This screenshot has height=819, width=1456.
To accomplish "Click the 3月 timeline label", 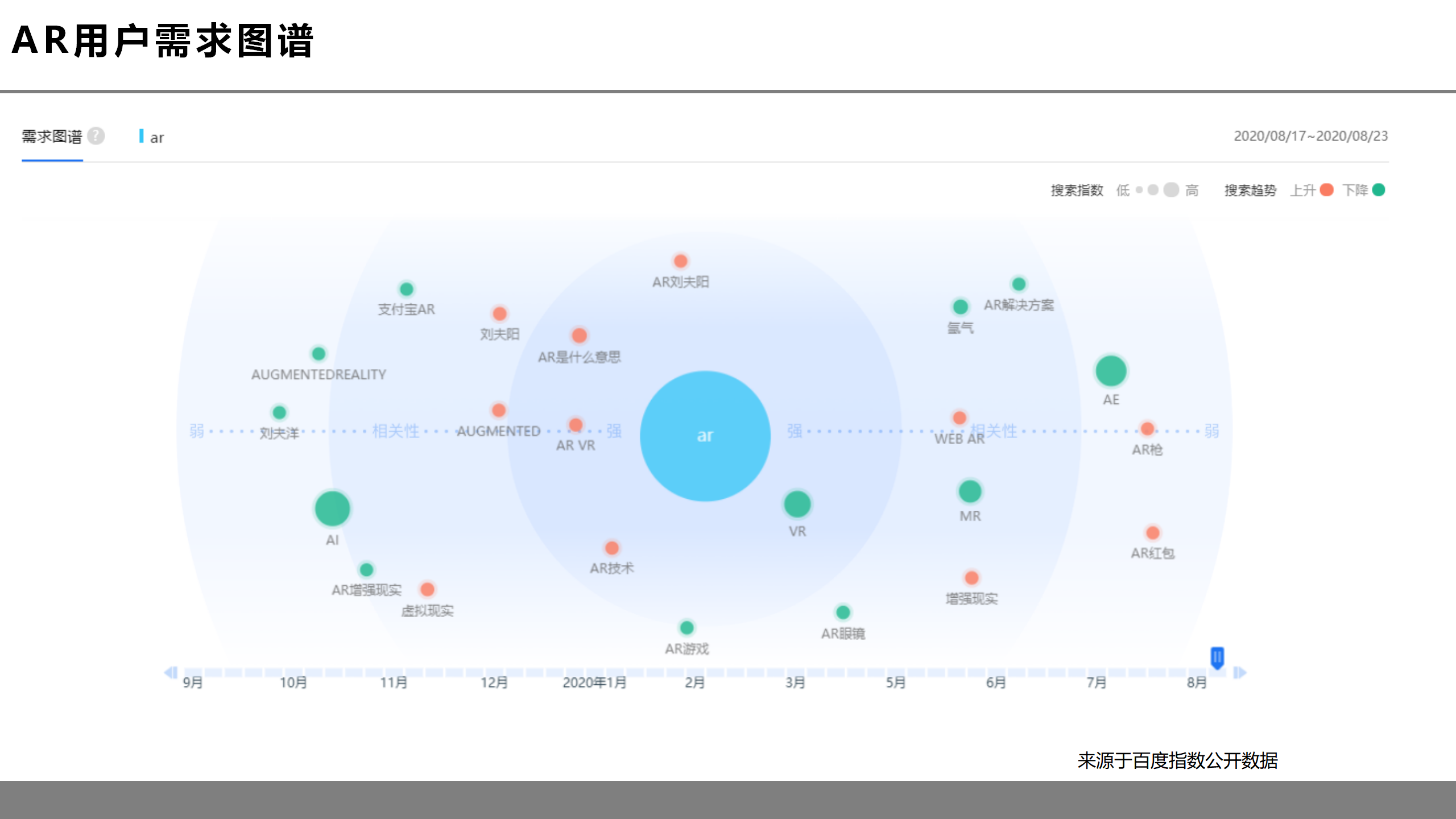I will pyautogui.click(x=795, y=682).
